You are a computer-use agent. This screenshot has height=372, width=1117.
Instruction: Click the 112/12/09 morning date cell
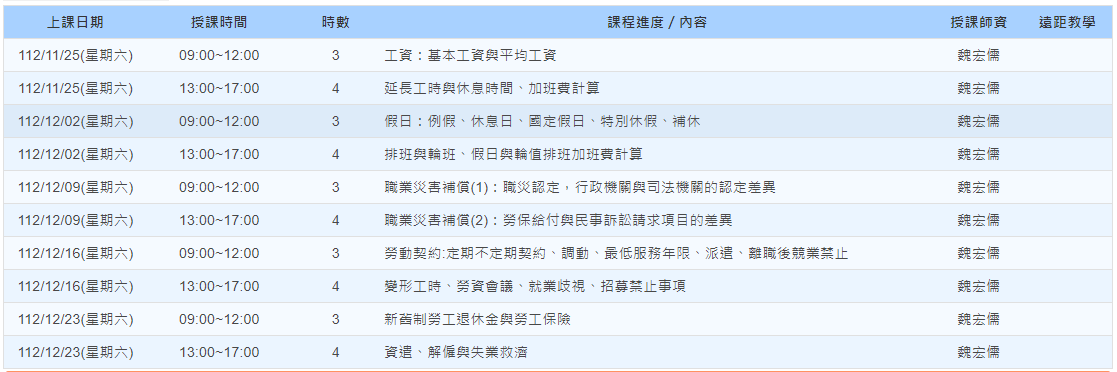(x=76, y=187)
